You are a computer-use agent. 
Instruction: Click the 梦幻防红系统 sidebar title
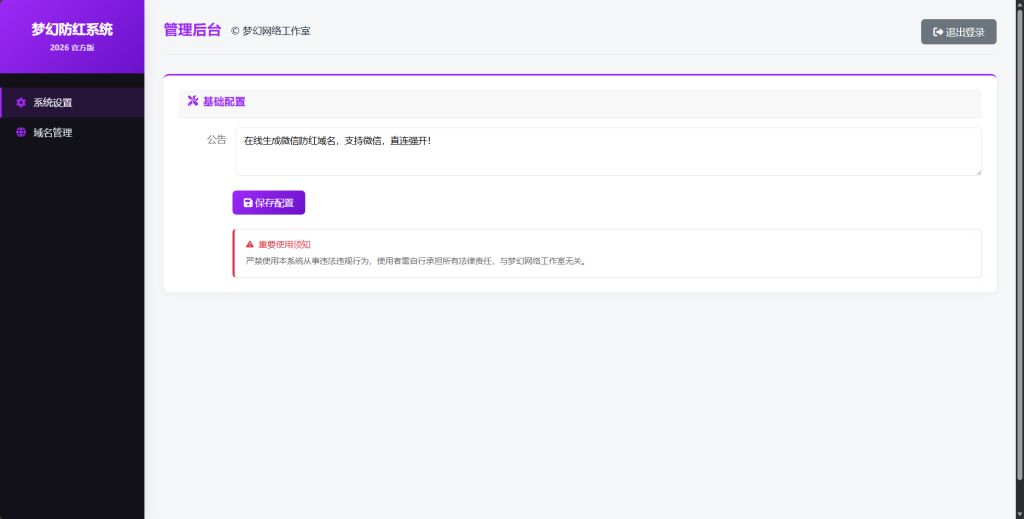[72, 29]
